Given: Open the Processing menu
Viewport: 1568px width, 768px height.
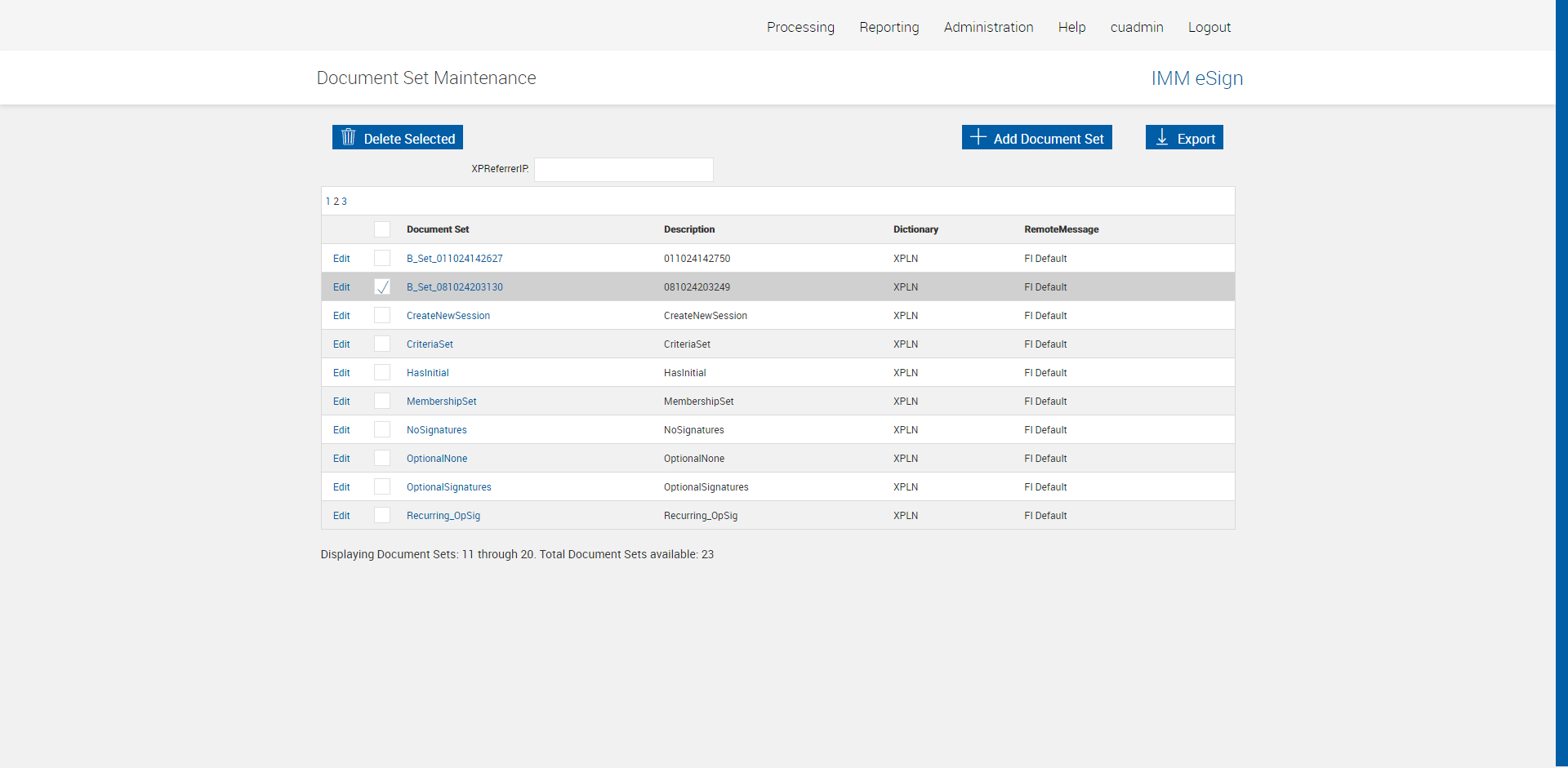Looking at the screenshot, I should [800, 27].
